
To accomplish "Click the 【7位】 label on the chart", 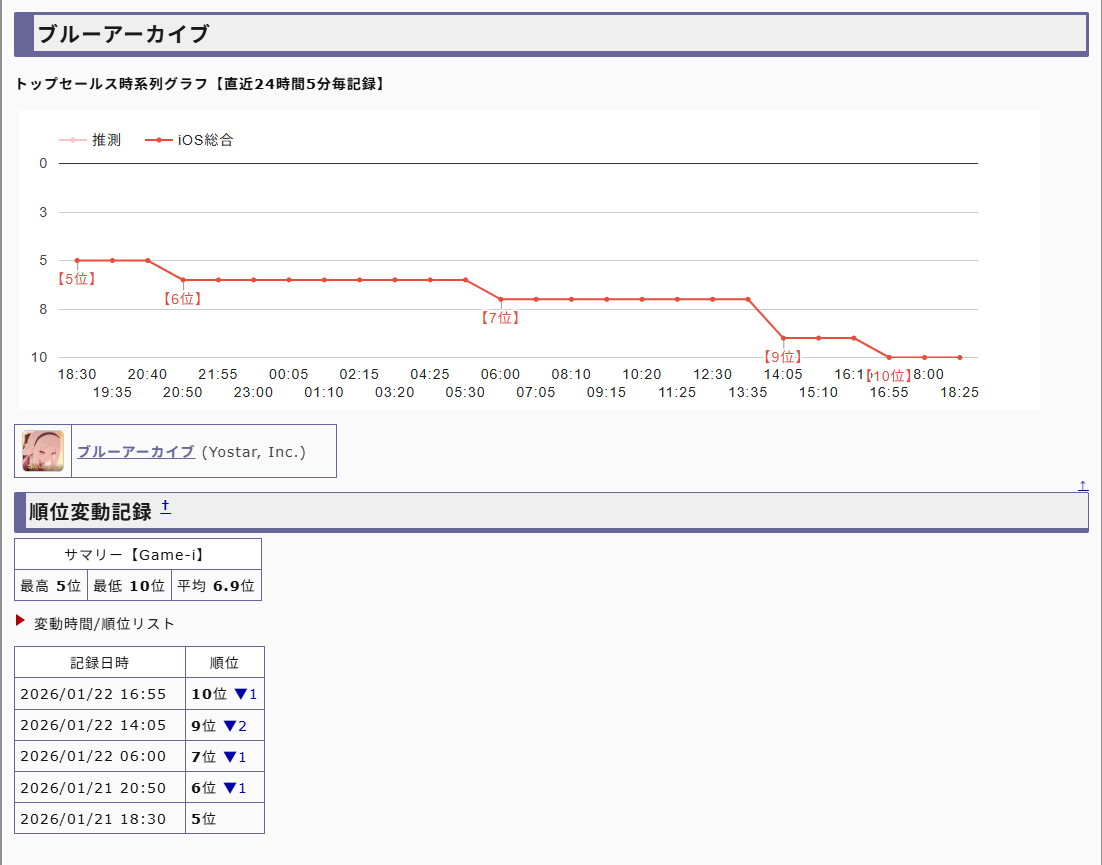I will (500, 318).
